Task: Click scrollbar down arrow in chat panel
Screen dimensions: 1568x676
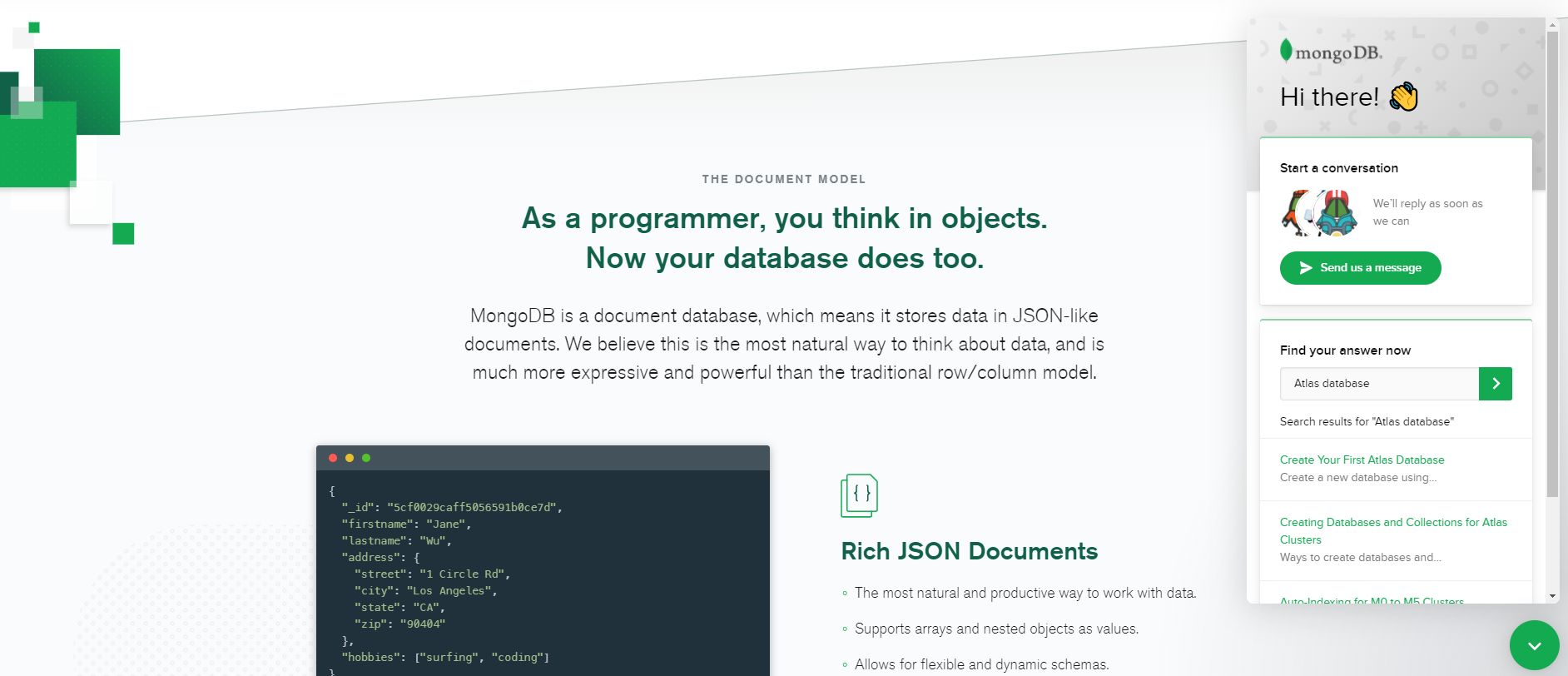Action: 1552,596
